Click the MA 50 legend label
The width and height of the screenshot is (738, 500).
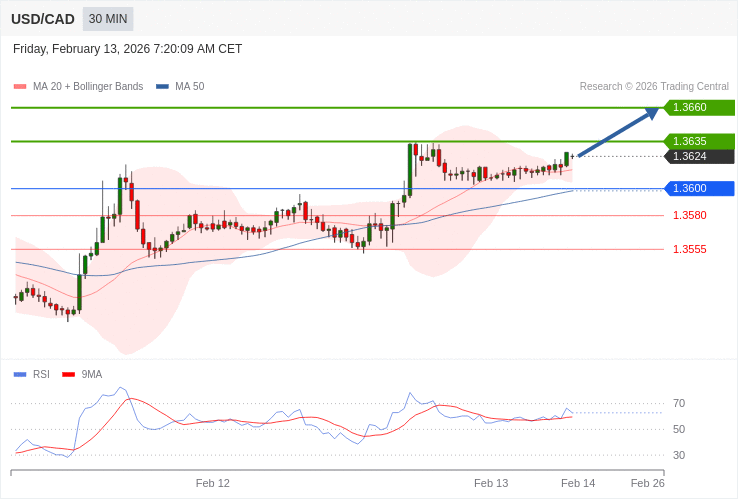(190, 87)
